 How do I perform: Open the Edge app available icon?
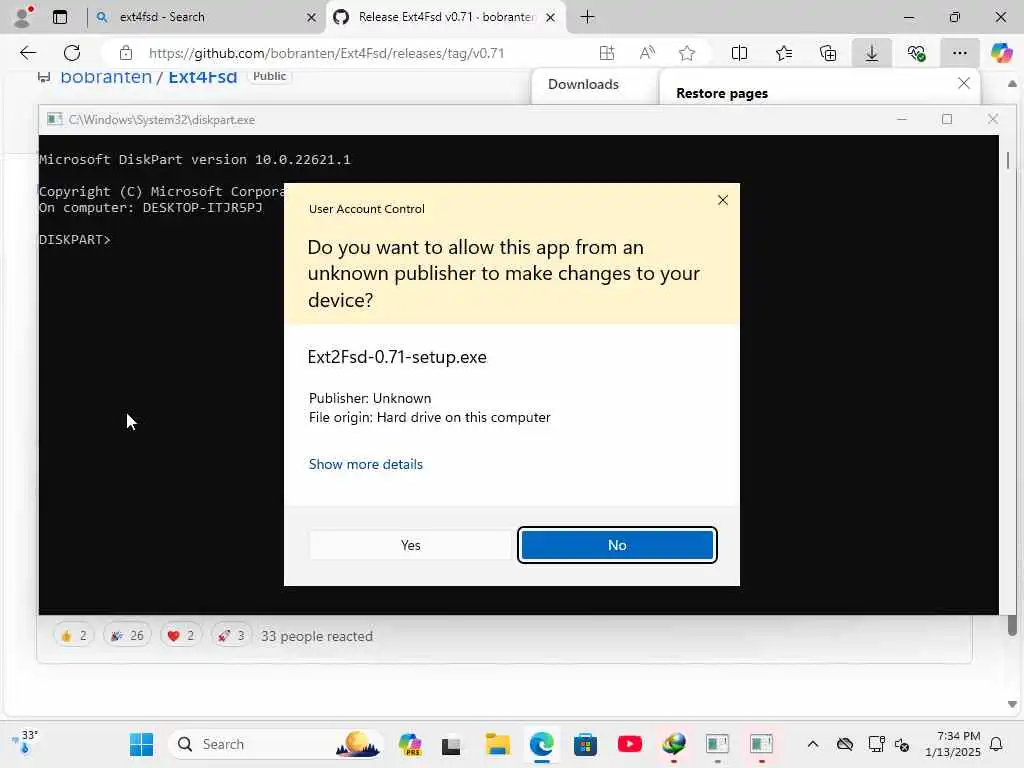pos(607,53)
